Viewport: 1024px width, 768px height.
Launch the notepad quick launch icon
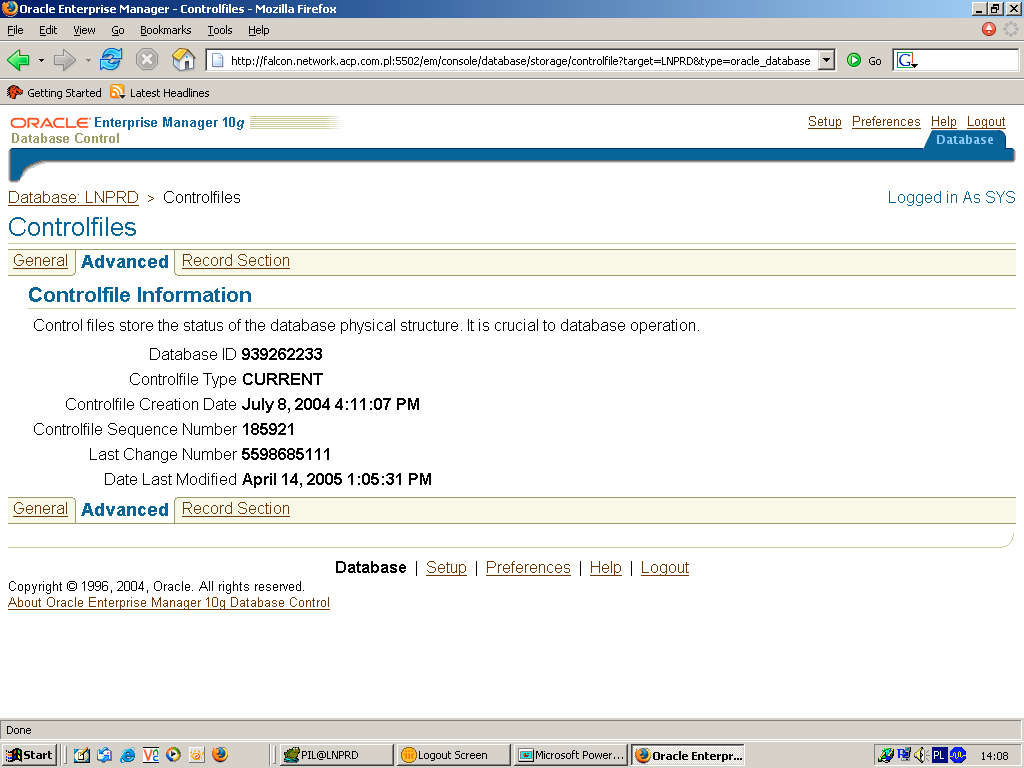point(82,755)
